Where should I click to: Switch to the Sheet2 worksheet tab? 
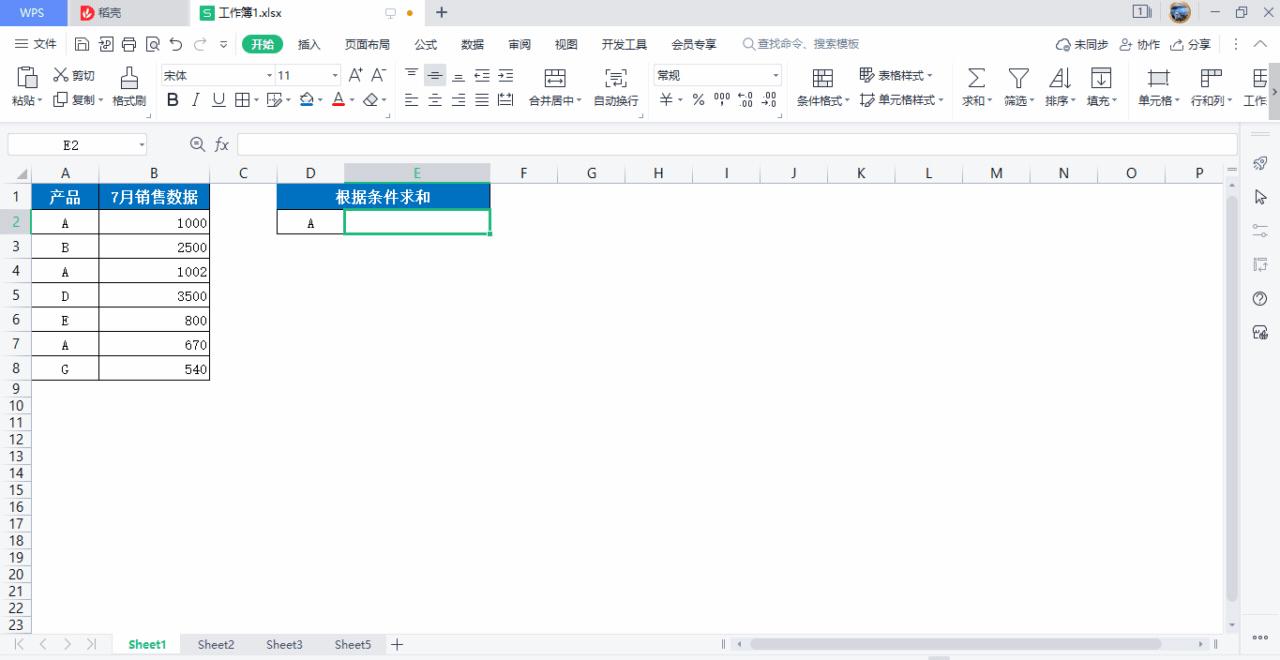pyautogui.click(x=216, y=645)
